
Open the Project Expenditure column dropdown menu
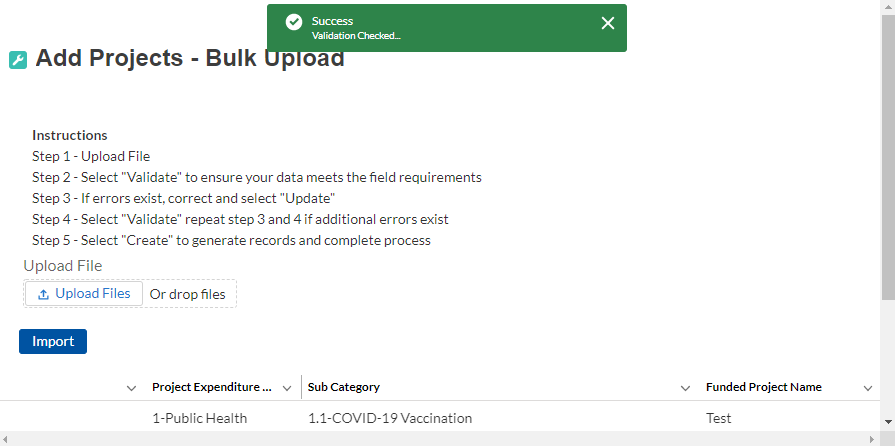(287, 388)
